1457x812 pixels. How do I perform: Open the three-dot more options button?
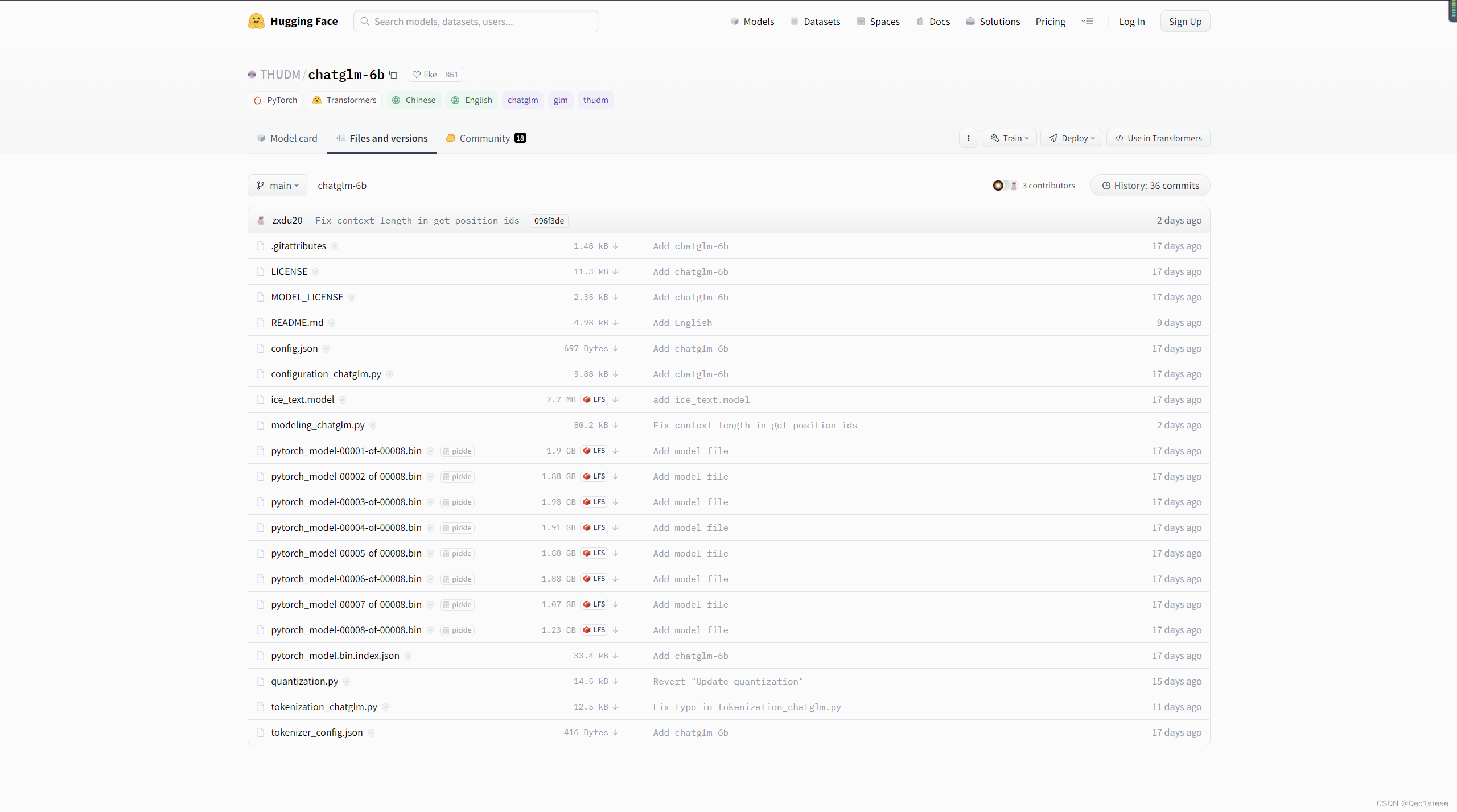(968, 138)
